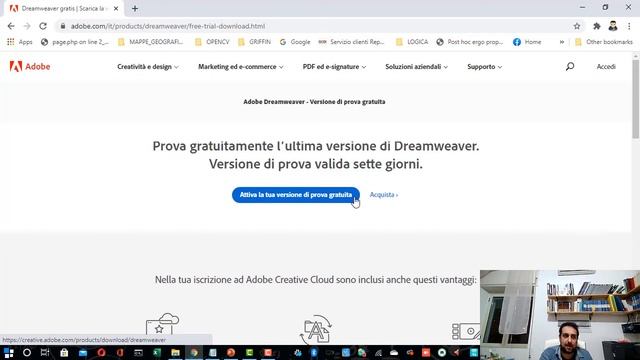Show hidden bookmarks with double chevron

pos(562,42)
